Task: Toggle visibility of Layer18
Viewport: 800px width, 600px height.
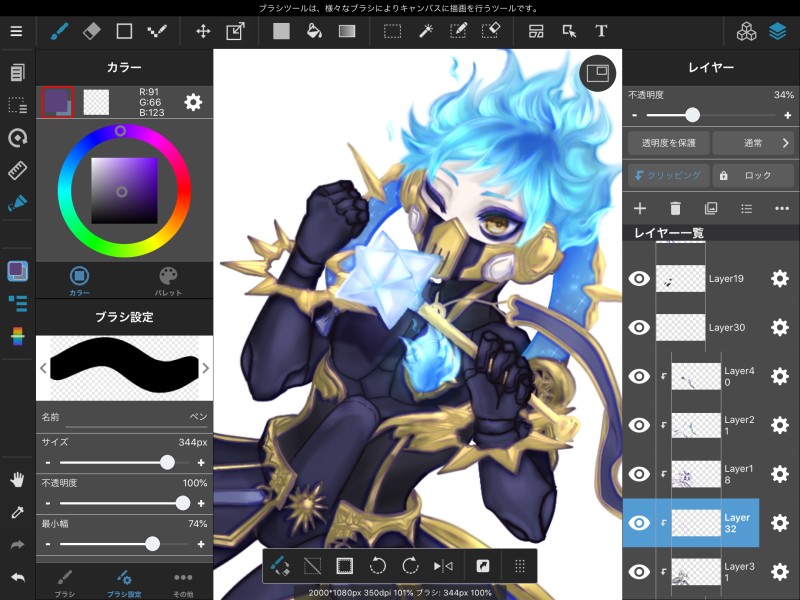Action: pyautogui.click(x=639, y=474)
